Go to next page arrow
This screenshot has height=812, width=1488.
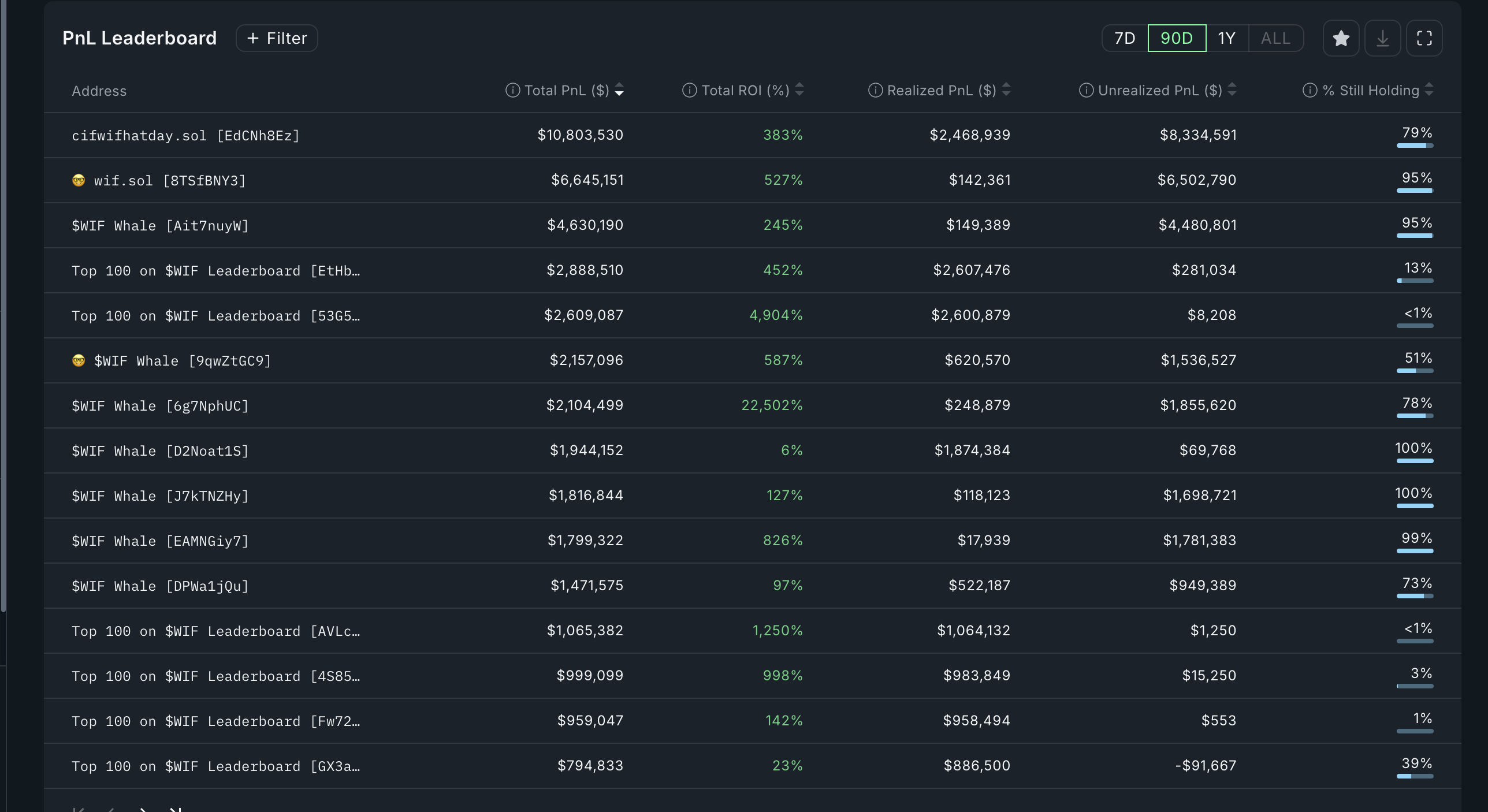(x=144, y=810)
